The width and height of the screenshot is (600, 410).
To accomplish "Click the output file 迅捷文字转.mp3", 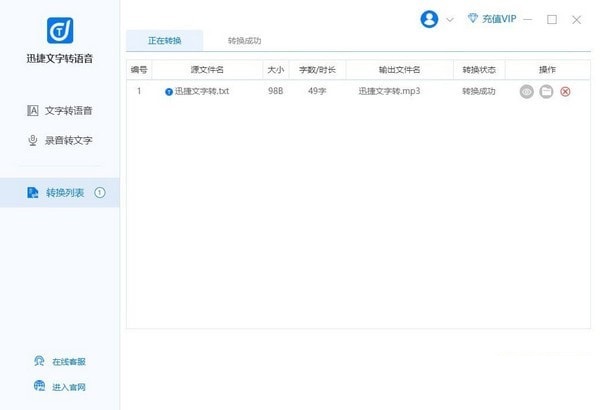I will pyautogui.click(x=389, y=91).
